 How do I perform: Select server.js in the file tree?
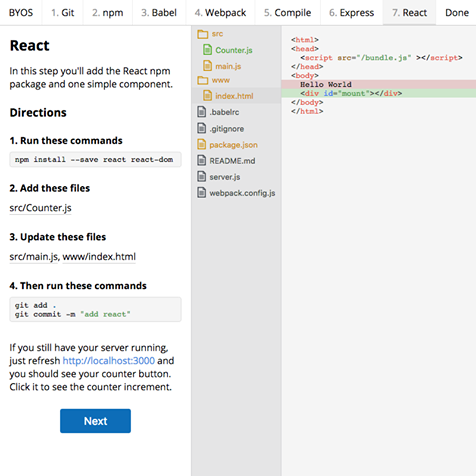click(225, 177)
